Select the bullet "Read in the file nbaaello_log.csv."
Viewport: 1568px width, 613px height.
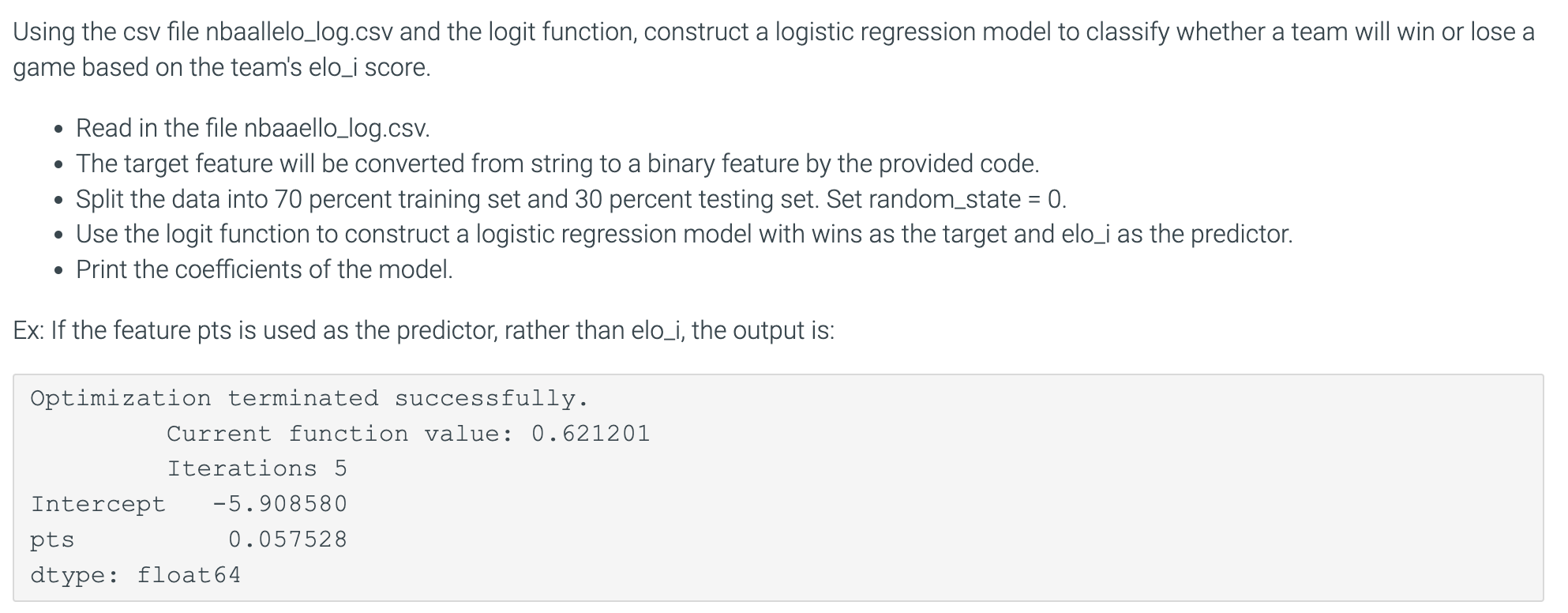click(x=253, y=128)
